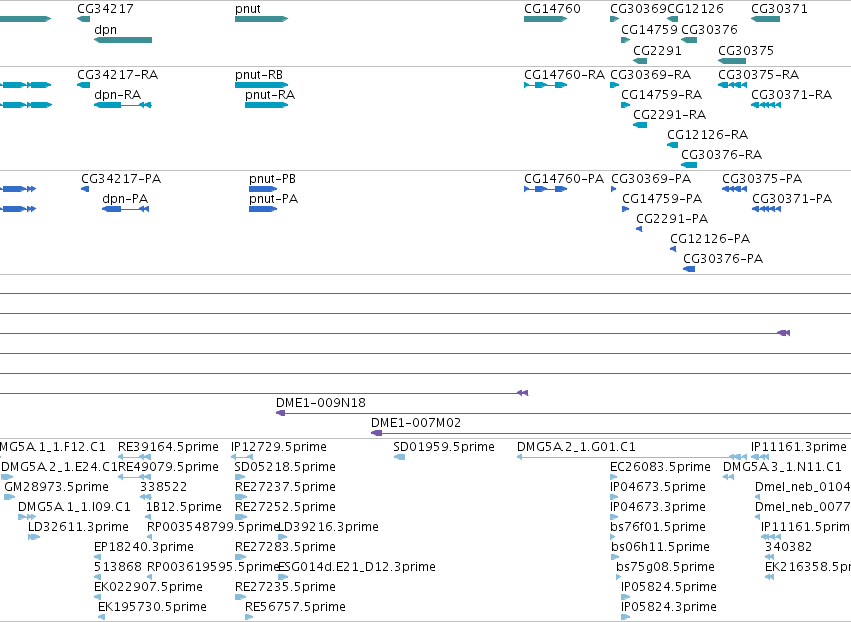Select EST EK022907.5prime
Image resolution: width=851 pixels, height=622 pixels.
(148, 587)
